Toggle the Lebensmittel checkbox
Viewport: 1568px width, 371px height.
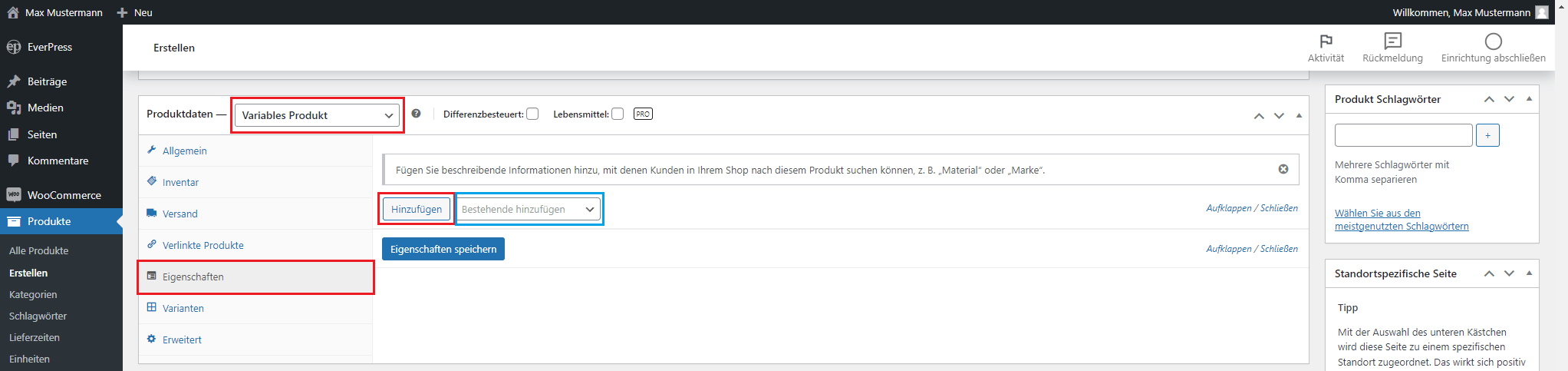pos(618,114)
